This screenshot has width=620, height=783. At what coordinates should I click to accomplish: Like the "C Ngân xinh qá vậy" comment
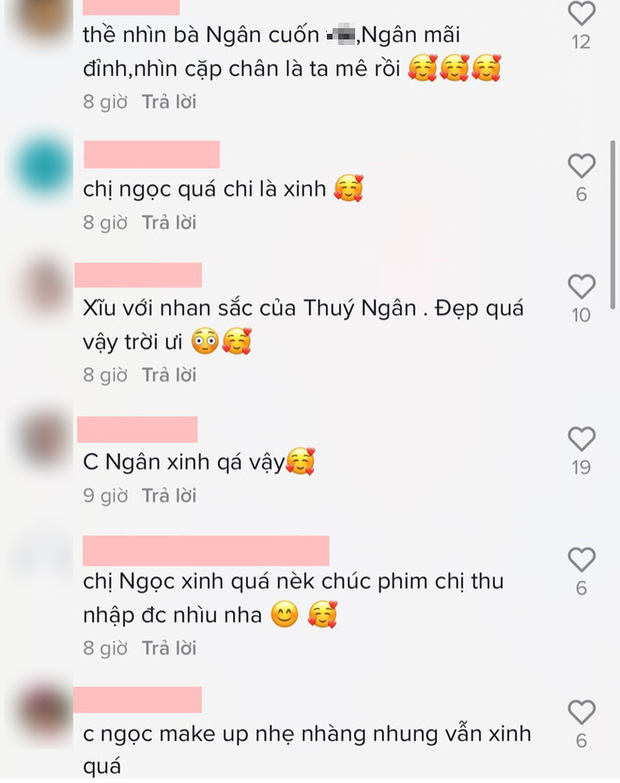click(582, 438)
